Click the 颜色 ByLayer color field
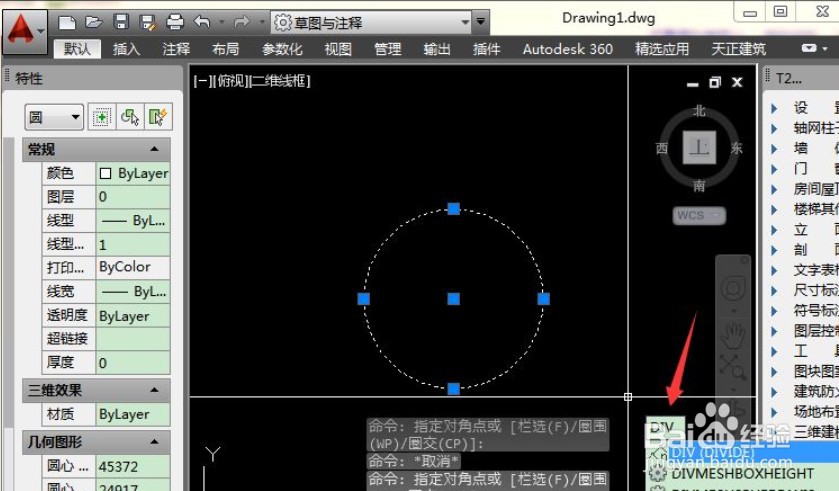 pyautogui.click(x=133, y=173)
